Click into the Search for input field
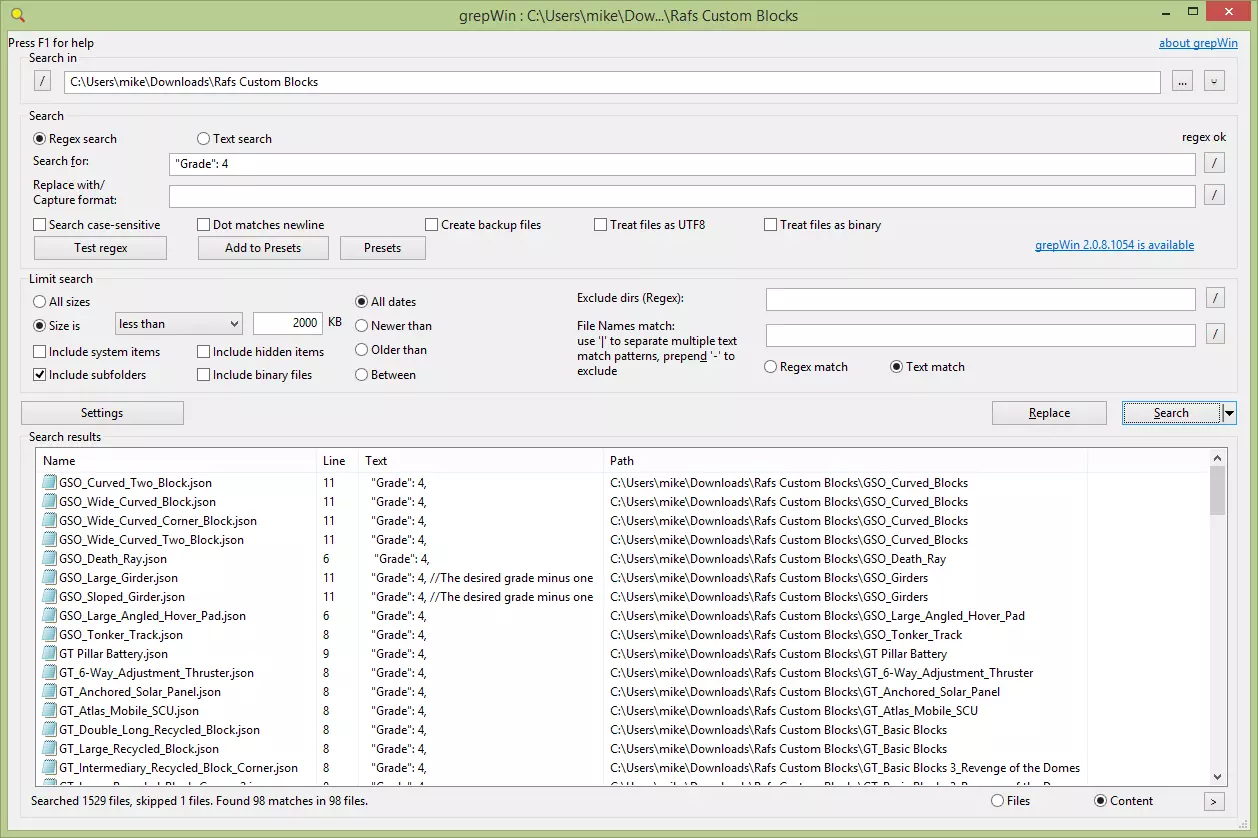 682,163
